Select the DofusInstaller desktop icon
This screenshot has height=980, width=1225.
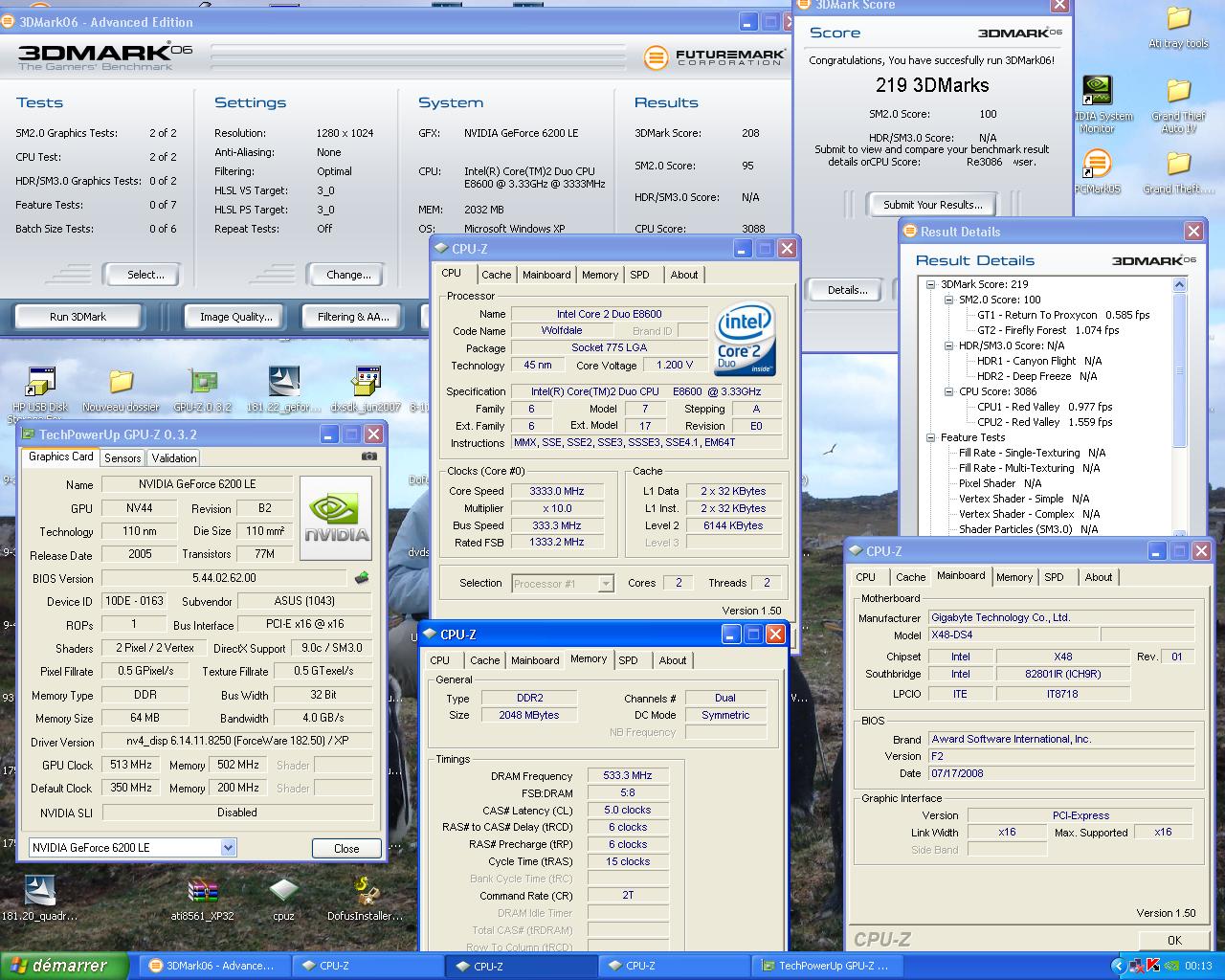pos(365,900)
